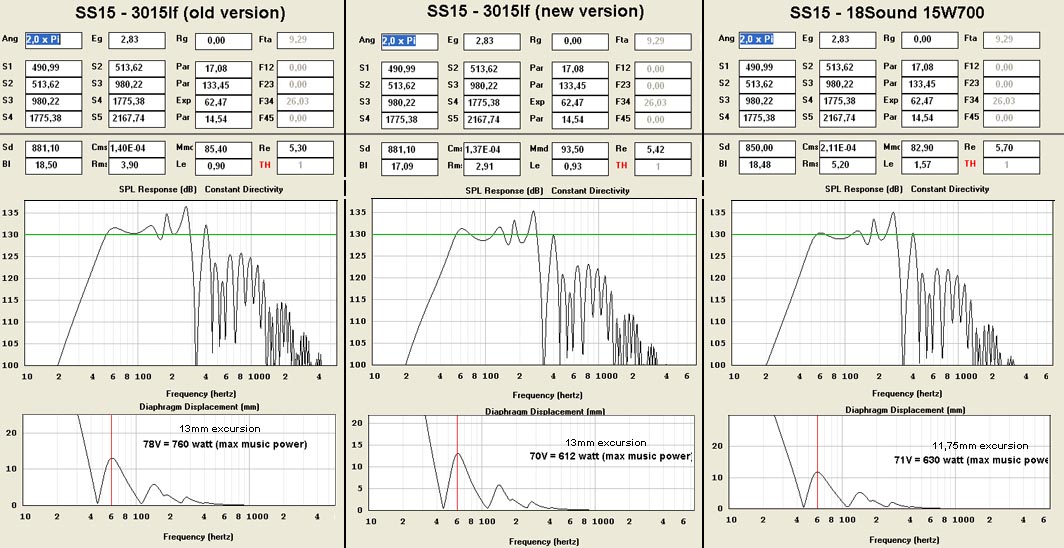Select the Ang field in new version panel

click(410, 41)
